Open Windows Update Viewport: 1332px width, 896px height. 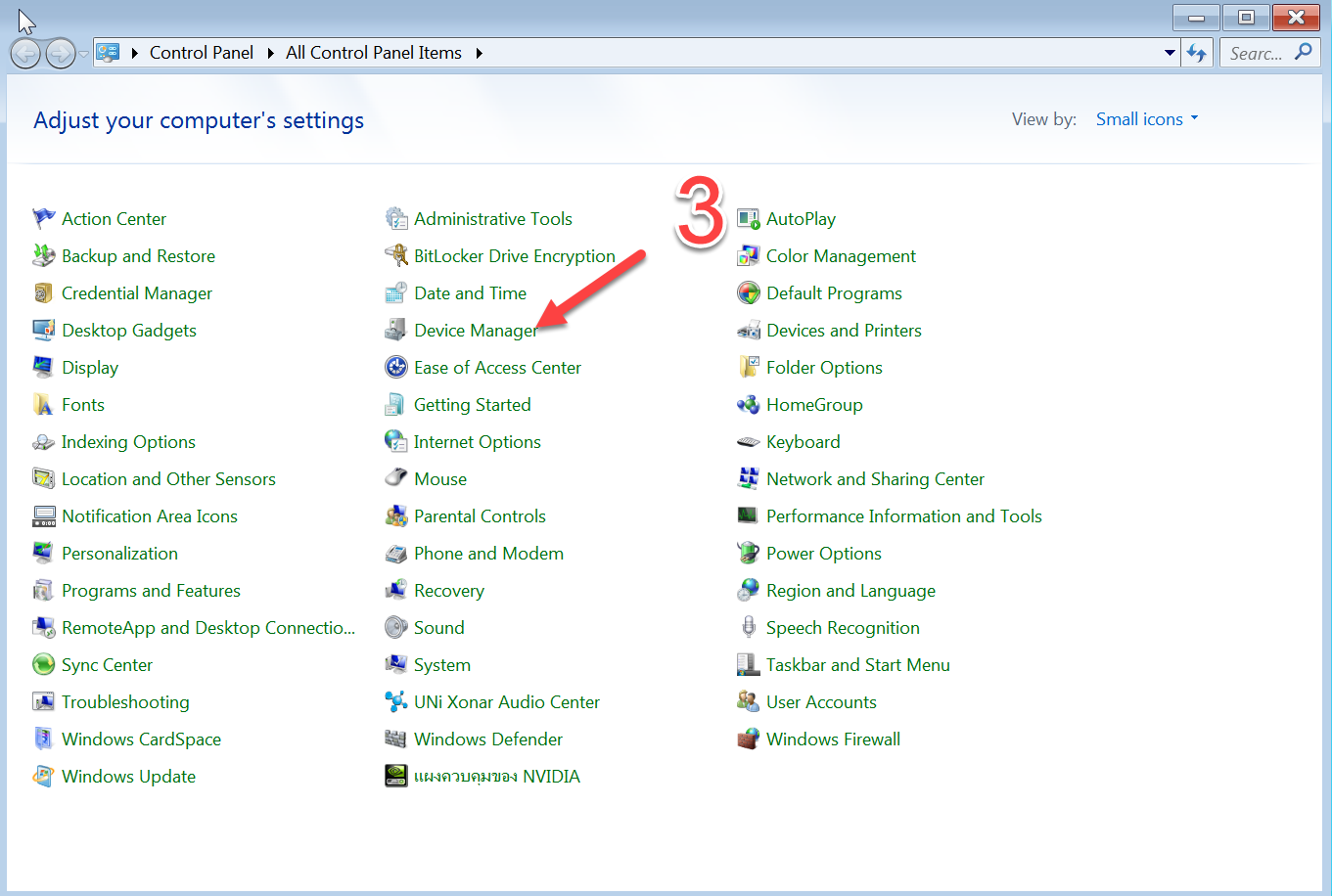[127, 776]
